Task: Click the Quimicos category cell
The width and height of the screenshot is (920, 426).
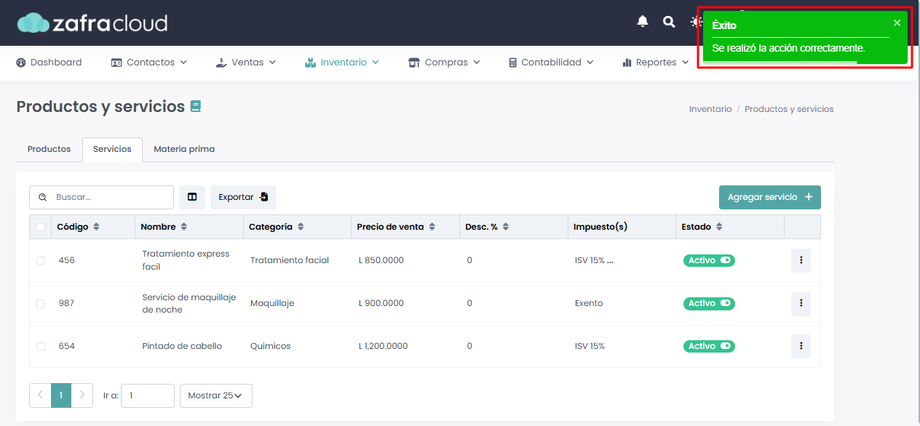Action: (x=270, y=346)
